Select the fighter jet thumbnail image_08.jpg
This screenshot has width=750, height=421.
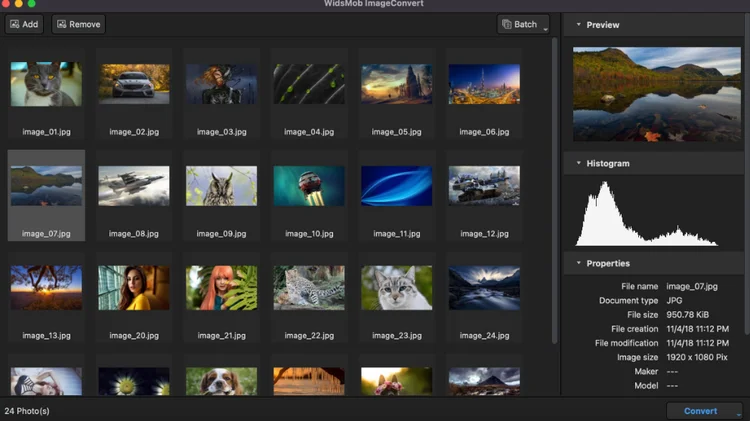click(134, 186)
